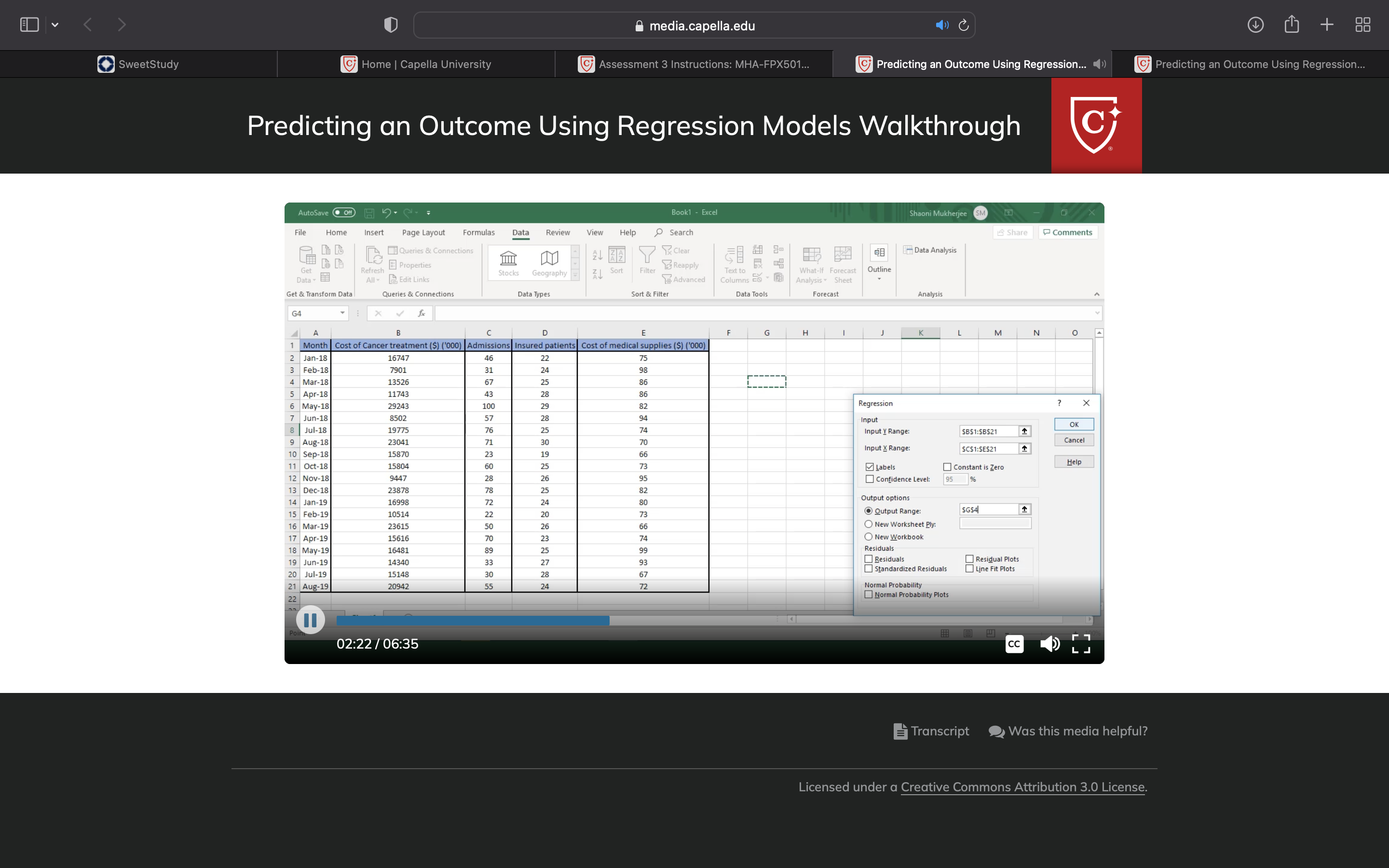Expand the formula bar
Screen dimensions: 1389x868
(1097, 313)
